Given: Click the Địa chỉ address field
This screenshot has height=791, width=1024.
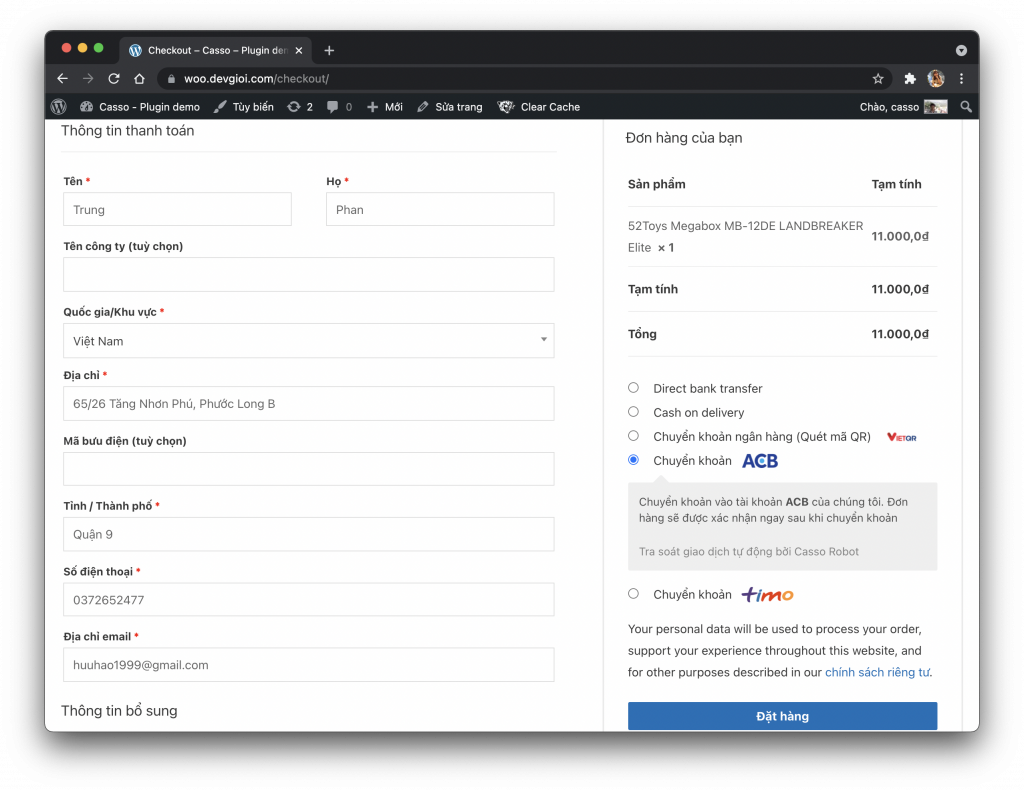Looking at the screenshot, I should point(309,404).
